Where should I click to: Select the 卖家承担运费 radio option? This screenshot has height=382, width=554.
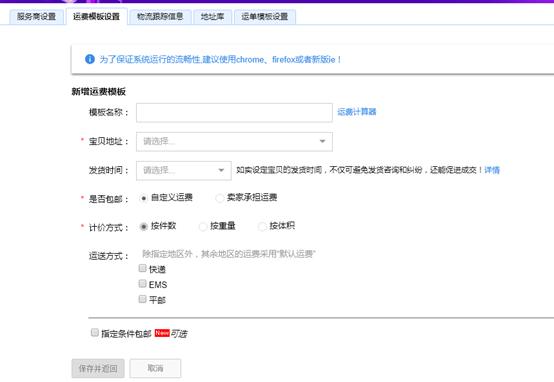point(219,198)
